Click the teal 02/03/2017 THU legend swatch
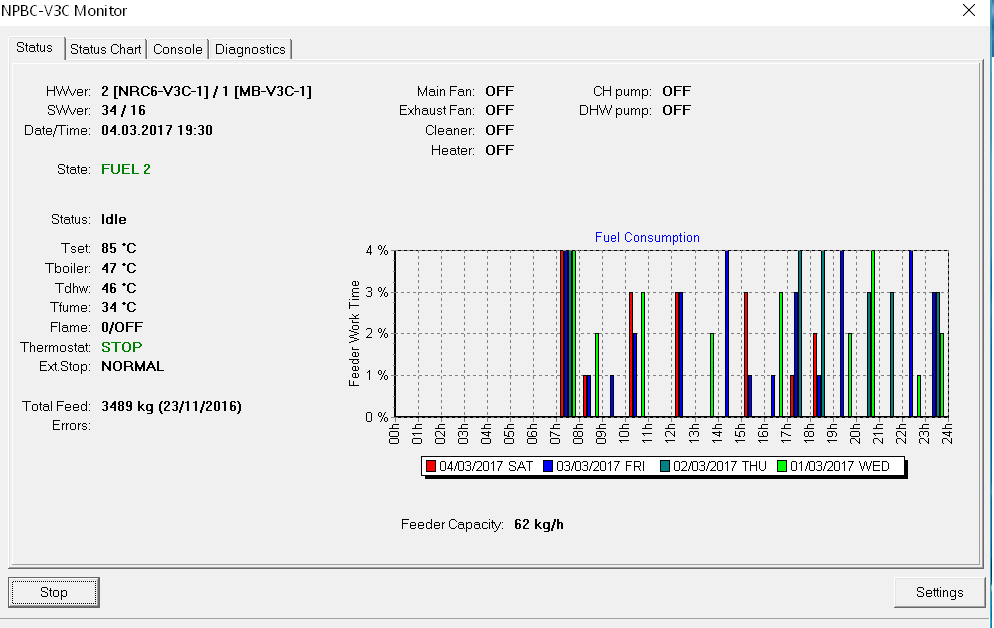 665,466
